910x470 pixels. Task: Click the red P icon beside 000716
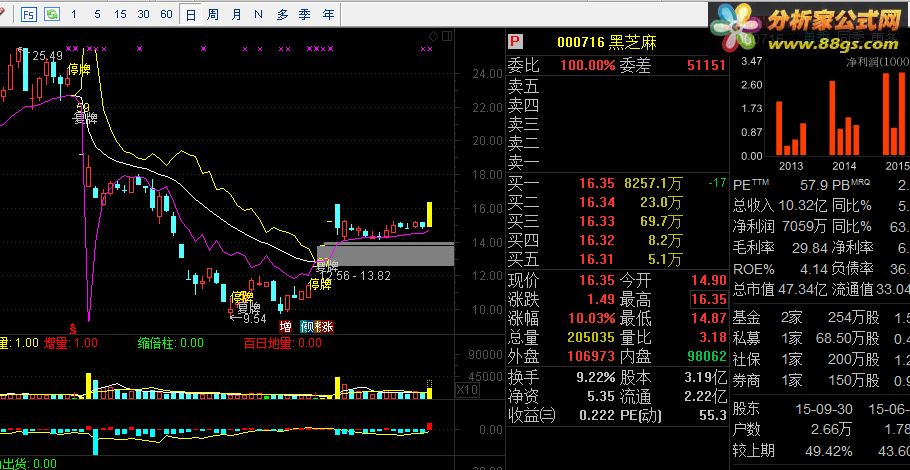[x=515, y=42]
